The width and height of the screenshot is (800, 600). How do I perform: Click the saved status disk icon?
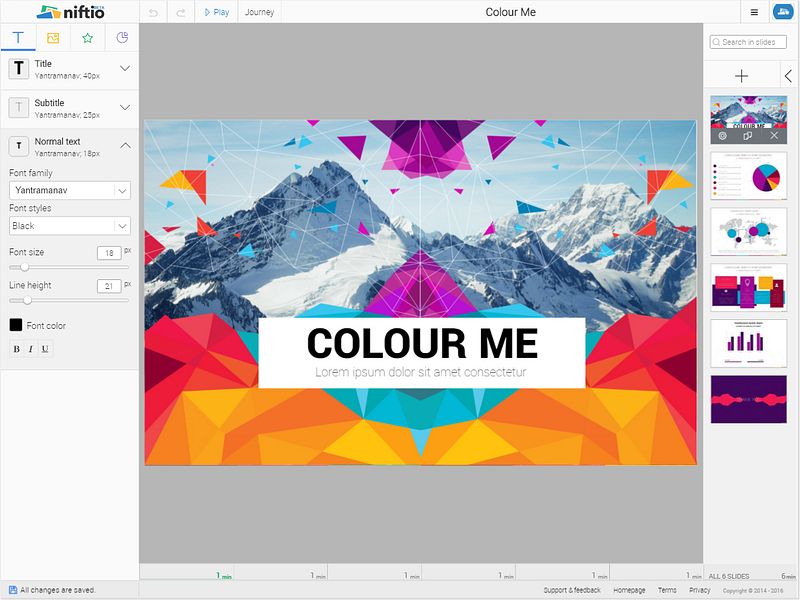[13, 590]
